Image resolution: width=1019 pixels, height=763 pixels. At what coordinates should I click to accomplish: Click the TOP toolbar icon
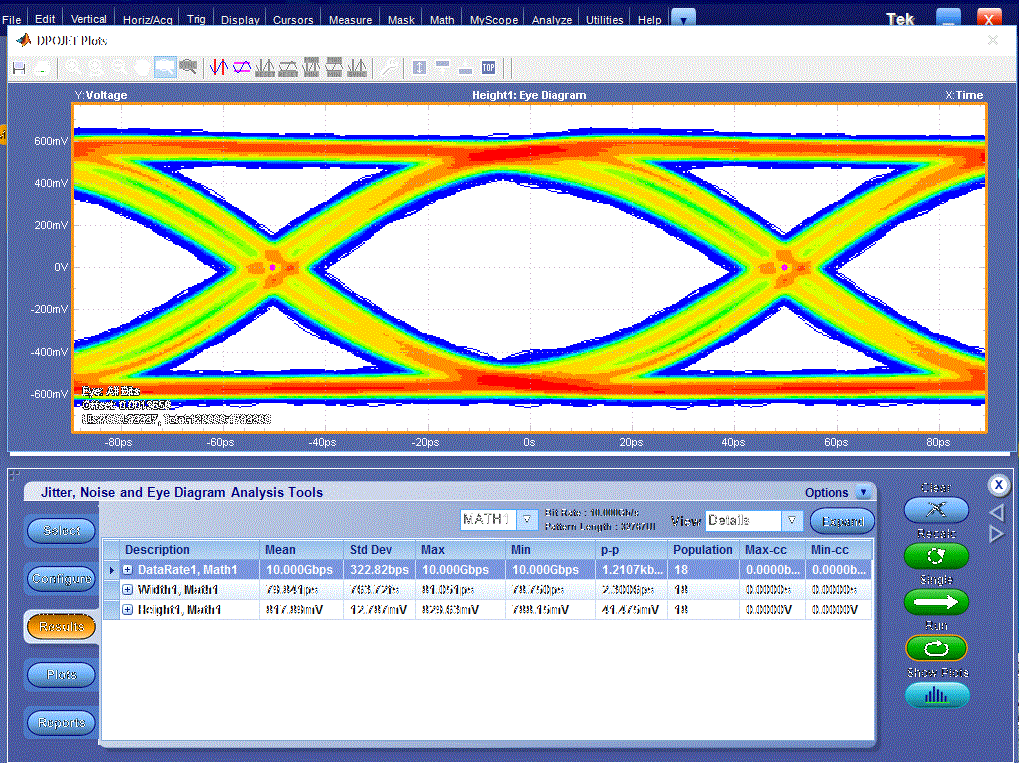coord(489,68)
